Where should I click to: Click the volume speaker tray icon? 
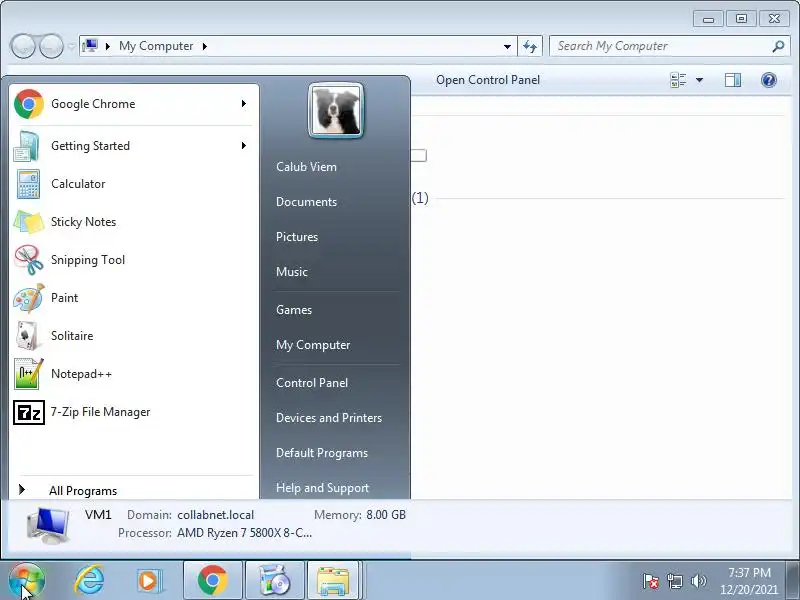click(698, 581)
